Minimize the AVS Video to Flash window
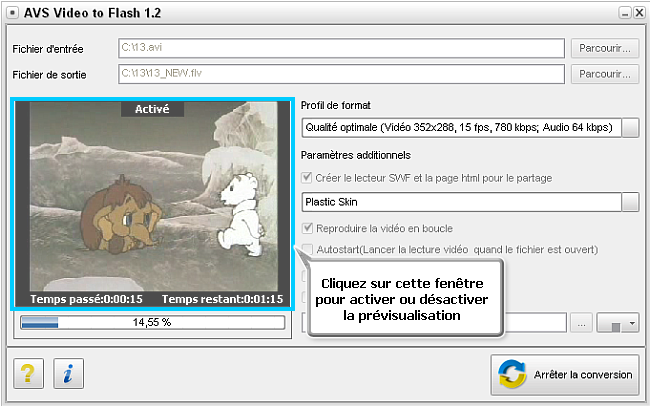 pos(625,13)
